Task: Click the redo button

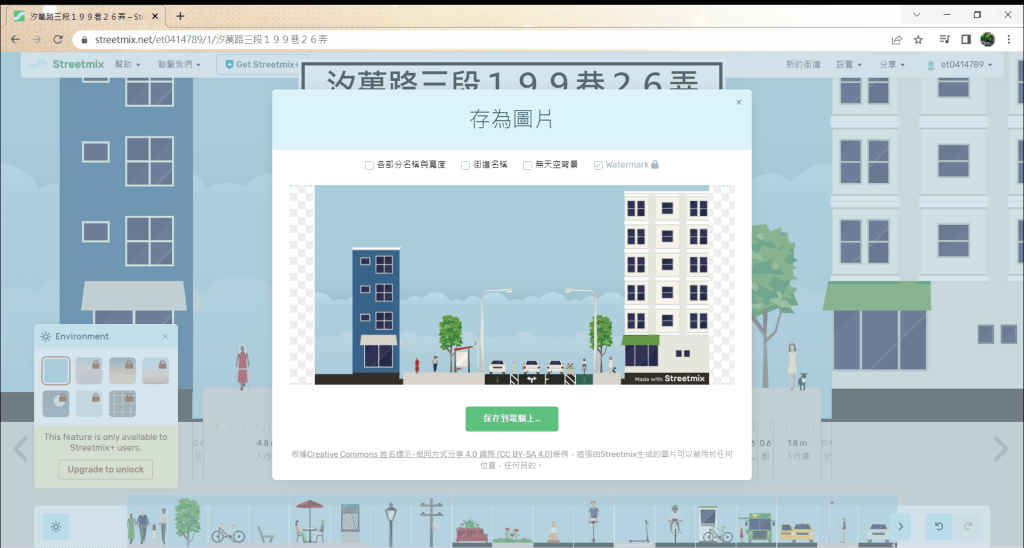Action: pos(968,526)
